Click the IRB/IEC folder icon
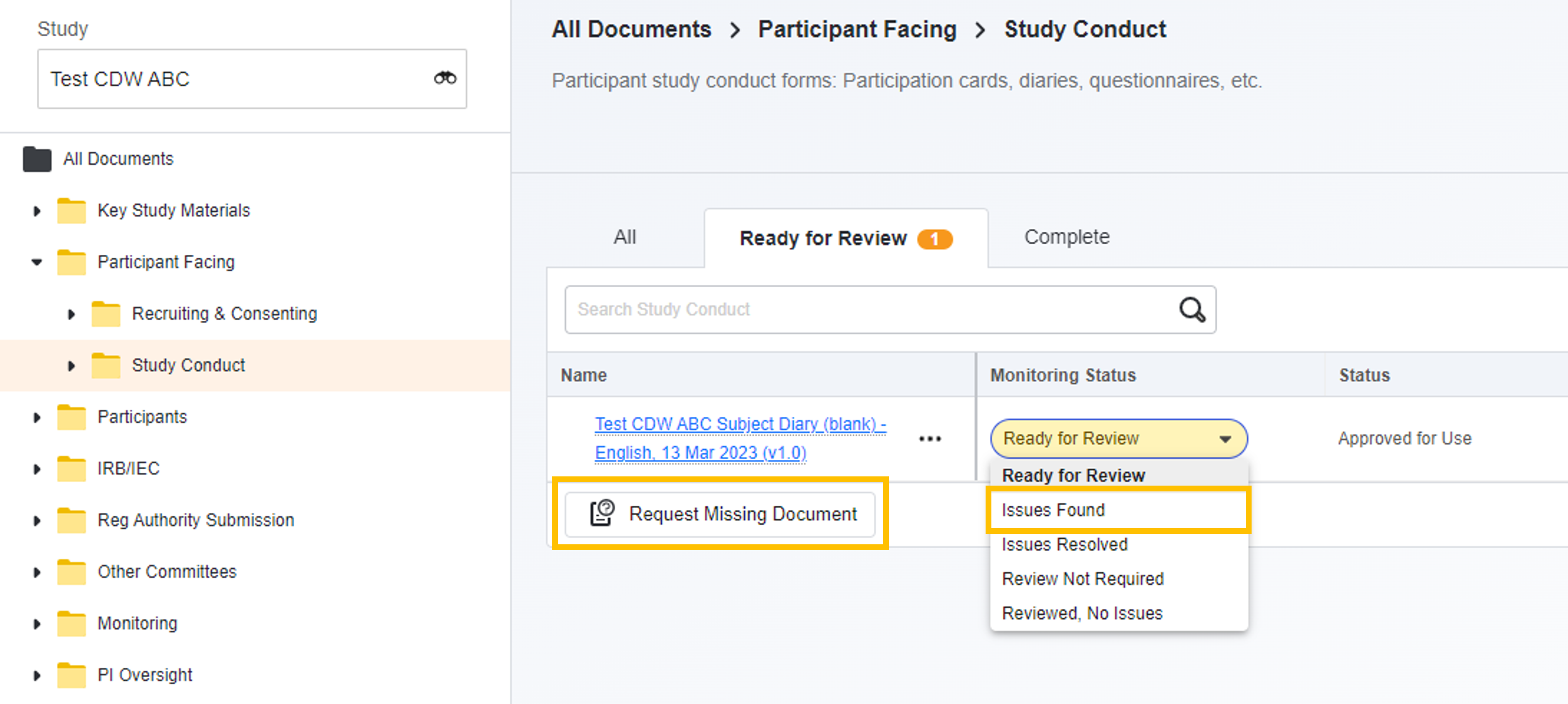Viewport: 1568px width, 704px height. pyautogui.click(x=71, y=469)
